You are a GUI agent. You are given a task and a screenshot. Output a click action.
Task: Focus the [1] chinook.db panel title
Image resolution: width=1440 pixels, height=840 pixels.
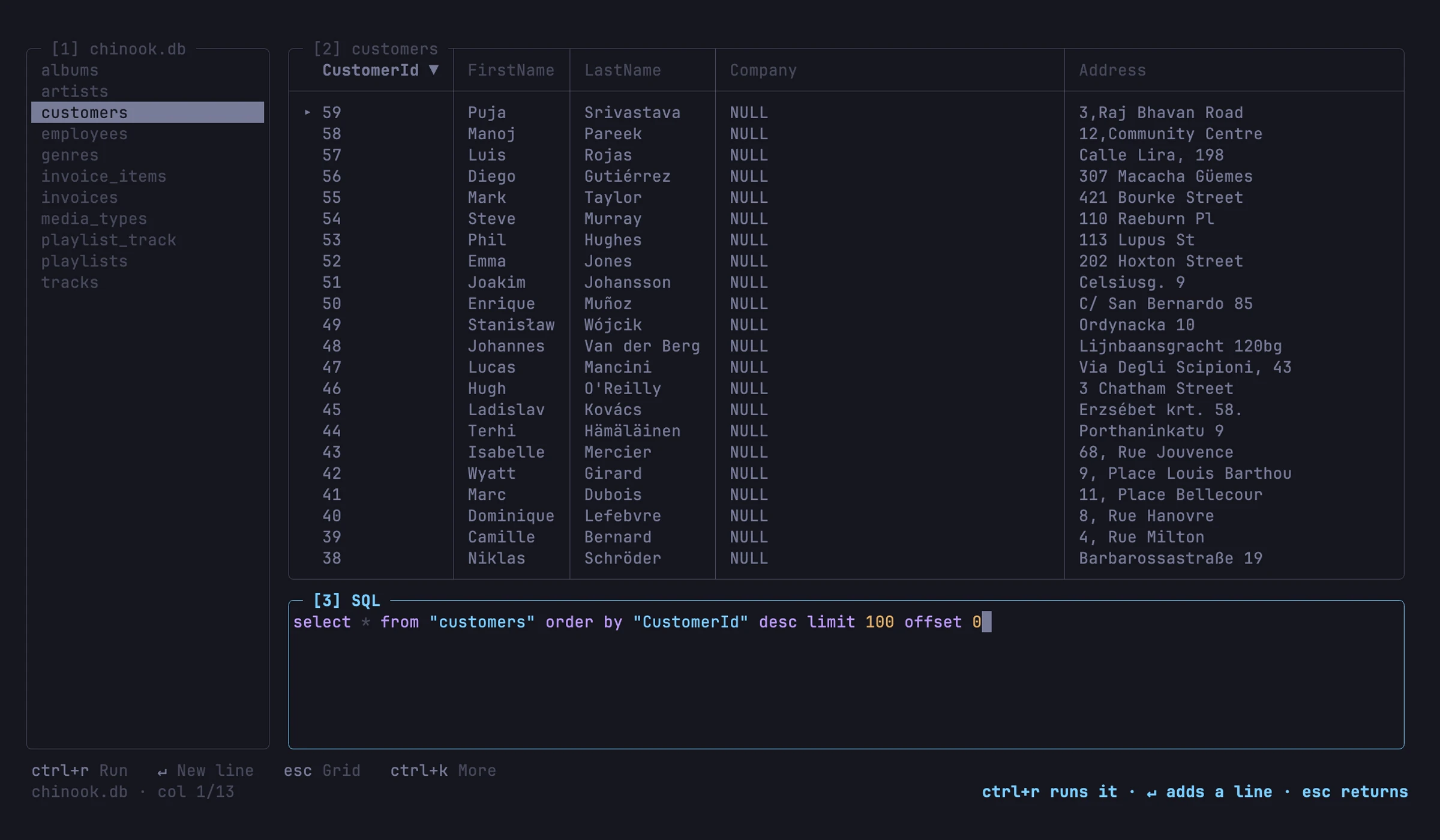point(118,49)
